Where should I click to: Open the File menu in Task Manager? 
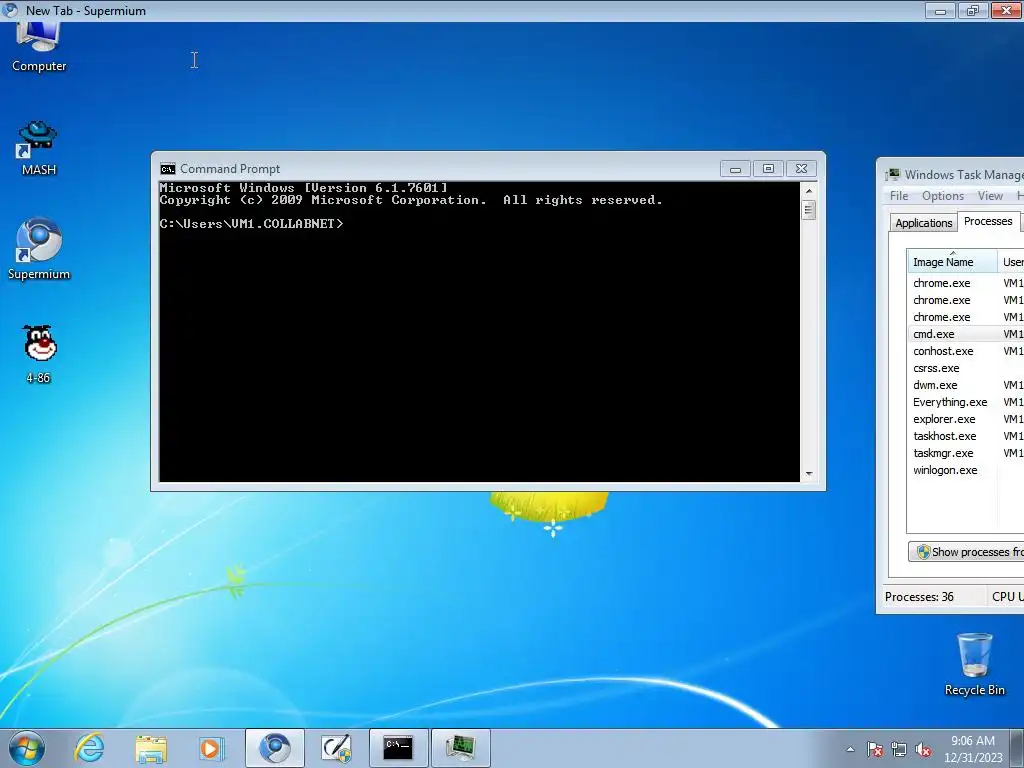tap(899, 196)
